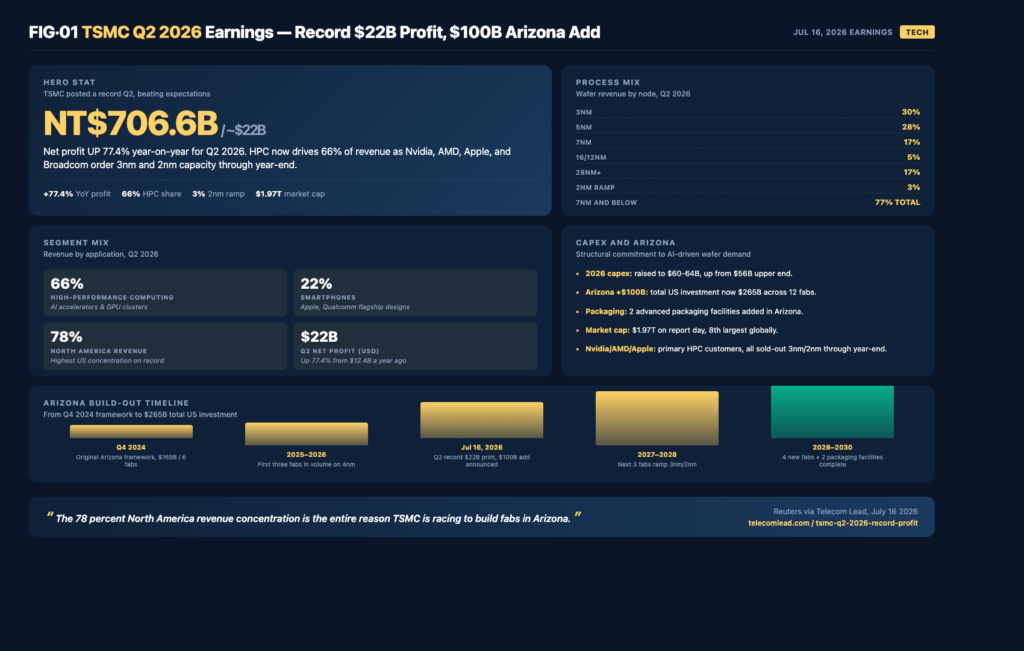Click the yellow TECH tag badge
Image resolution: width=1024 pixels, height=651 pixels.
(917, 32)
